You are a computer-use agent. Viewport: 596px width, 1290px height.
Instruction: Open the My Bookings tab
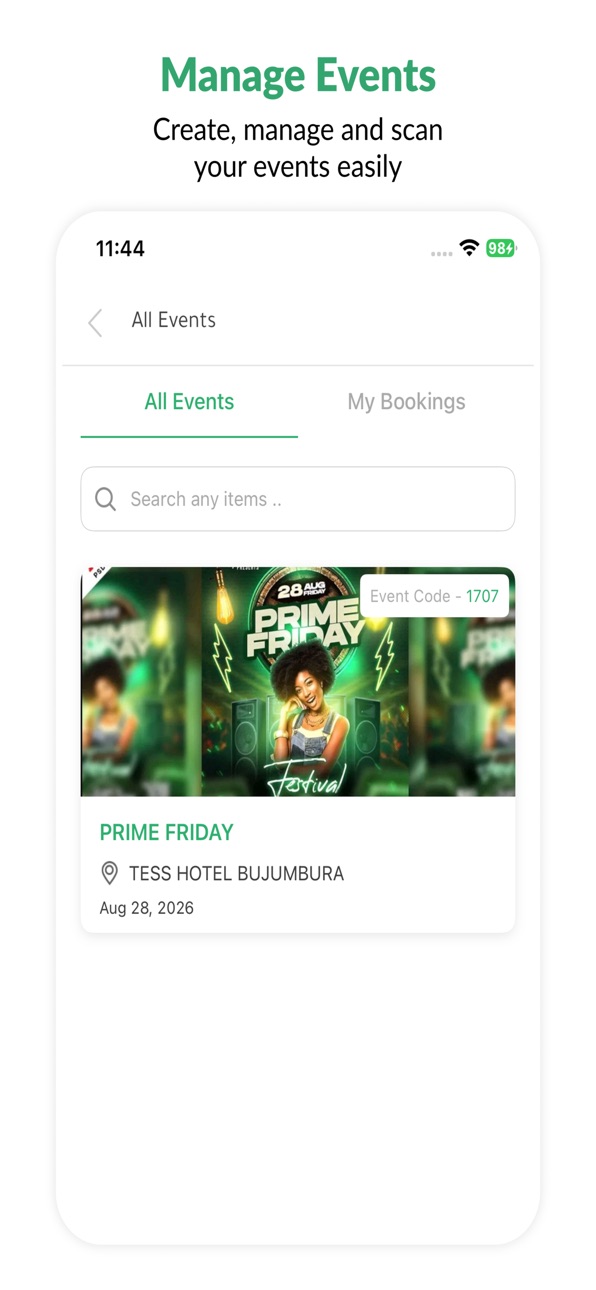pyautogui.click(x=406, y=402)
